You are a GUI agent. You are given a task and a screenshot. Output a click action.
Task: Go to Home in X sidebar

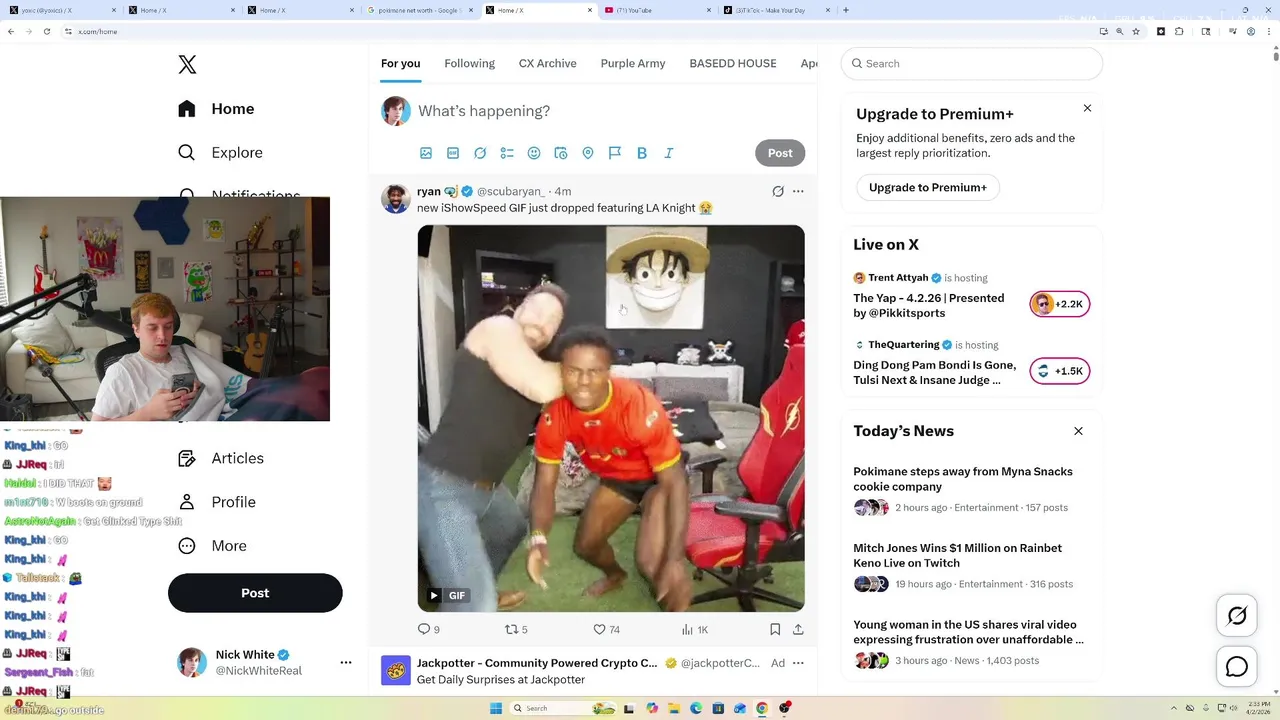click(216, 109)
